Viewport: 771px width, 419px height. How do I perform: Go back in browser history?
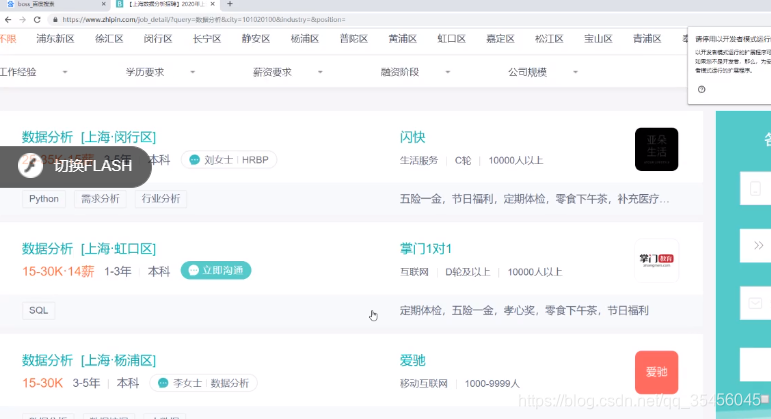[x=8, y=20]
